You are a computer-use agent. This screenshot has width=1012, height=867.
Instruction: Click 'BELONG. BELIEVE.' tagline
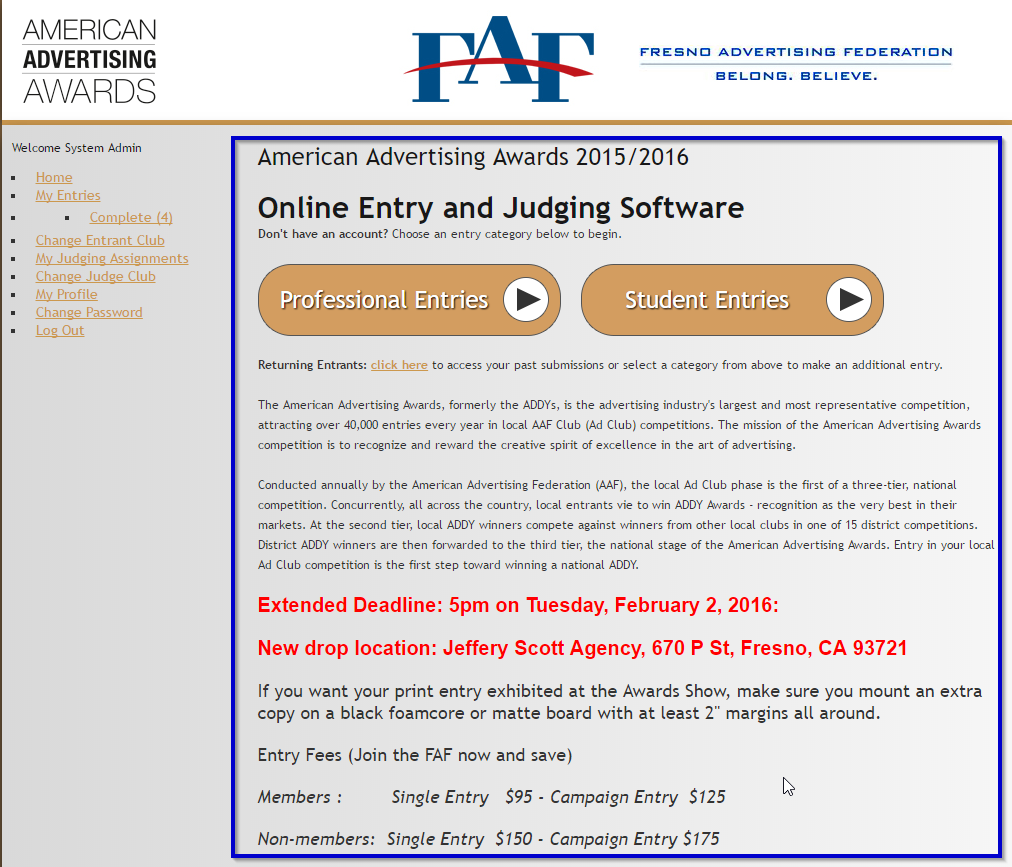click(796, 76)
